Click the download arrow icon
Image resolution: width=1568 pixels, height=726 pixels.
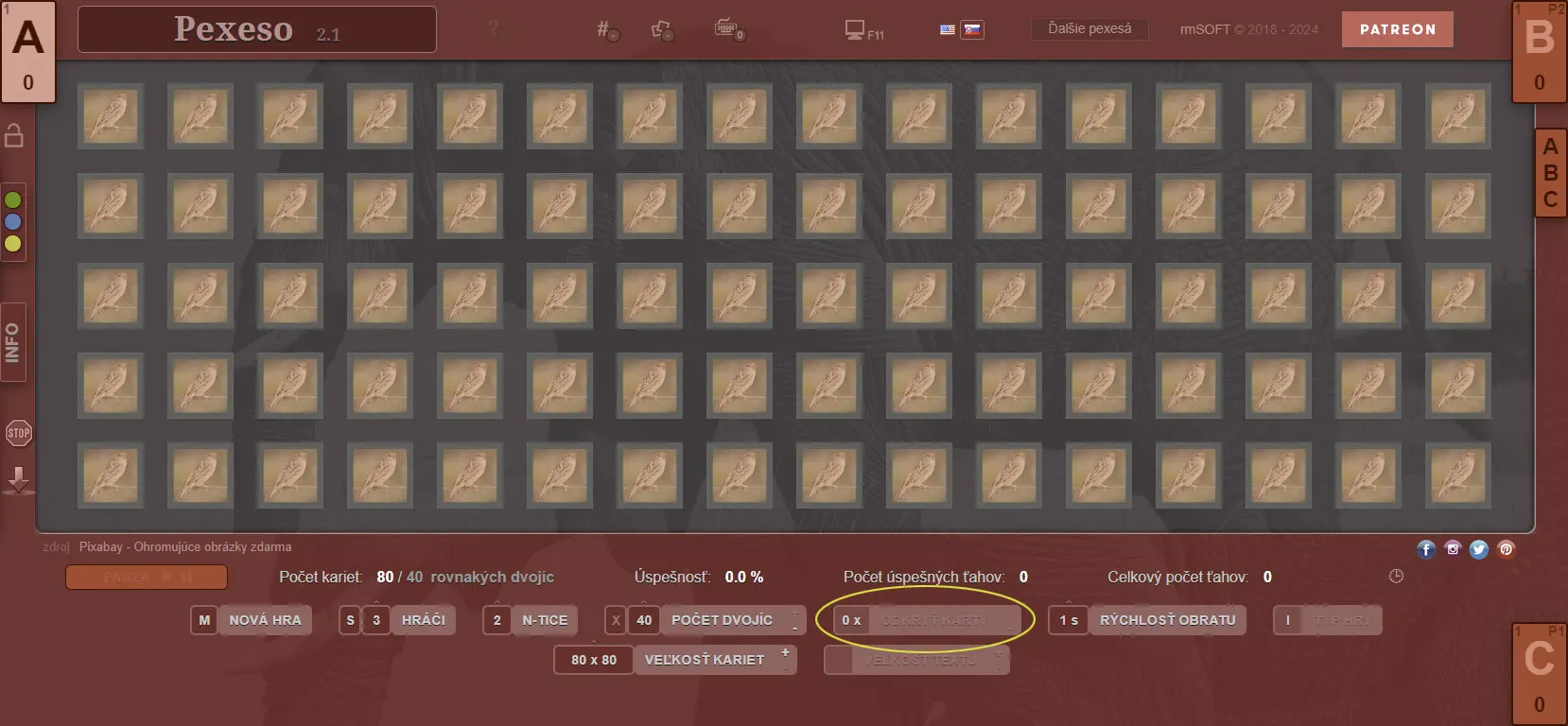tap(18, 480)
